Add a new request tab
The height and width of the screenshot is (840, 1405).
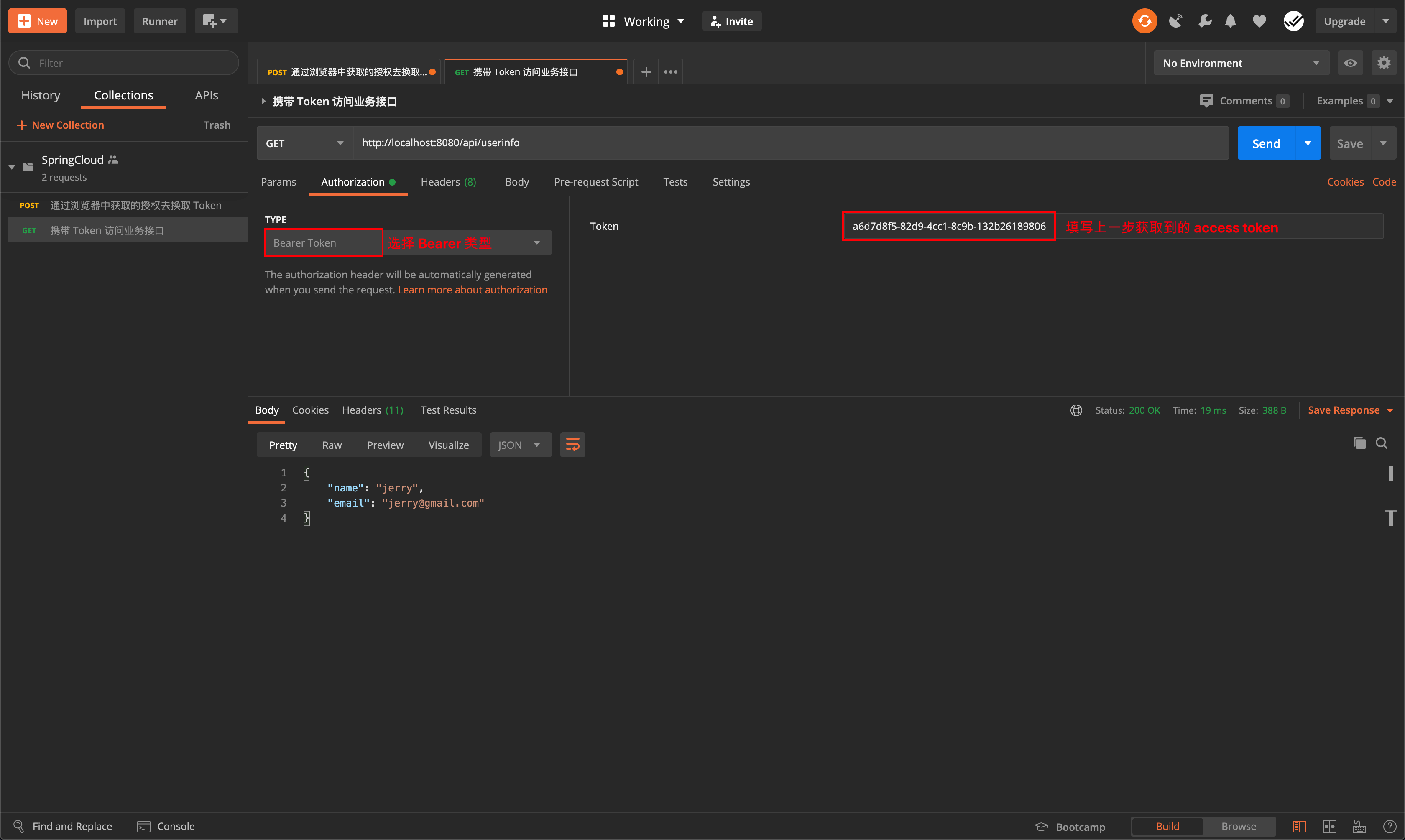pyautogui.click(x=646, y=72)
